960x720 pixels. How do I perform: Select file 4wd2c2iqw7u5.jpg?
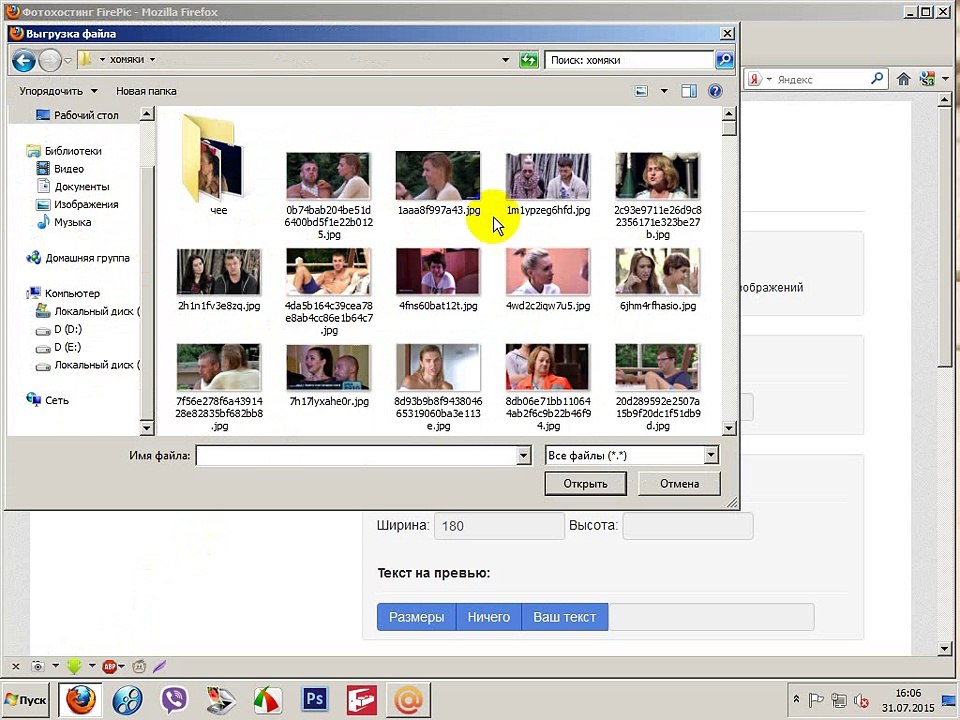pyautogui.click(x=548, y=279)
